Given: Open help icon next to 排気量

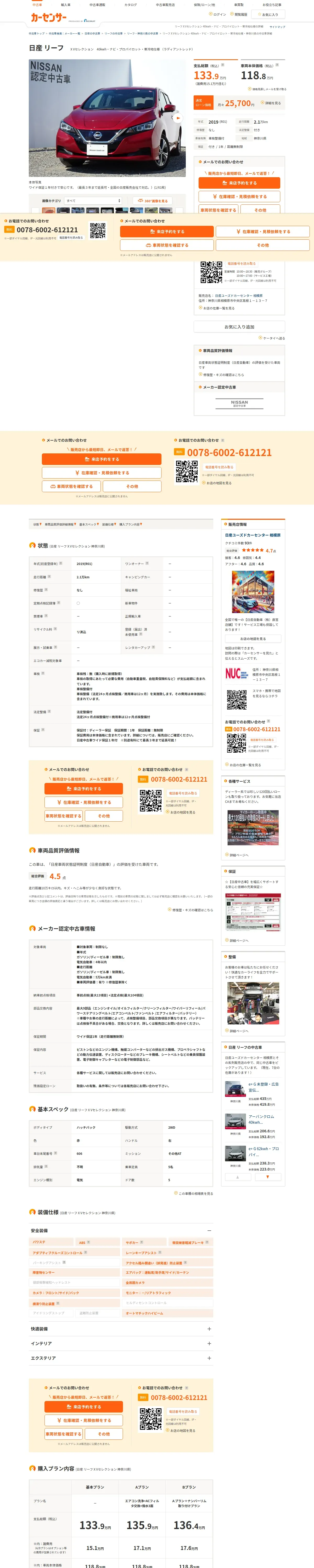Looking at the screenshot, I should click(x=46, y=1166).
